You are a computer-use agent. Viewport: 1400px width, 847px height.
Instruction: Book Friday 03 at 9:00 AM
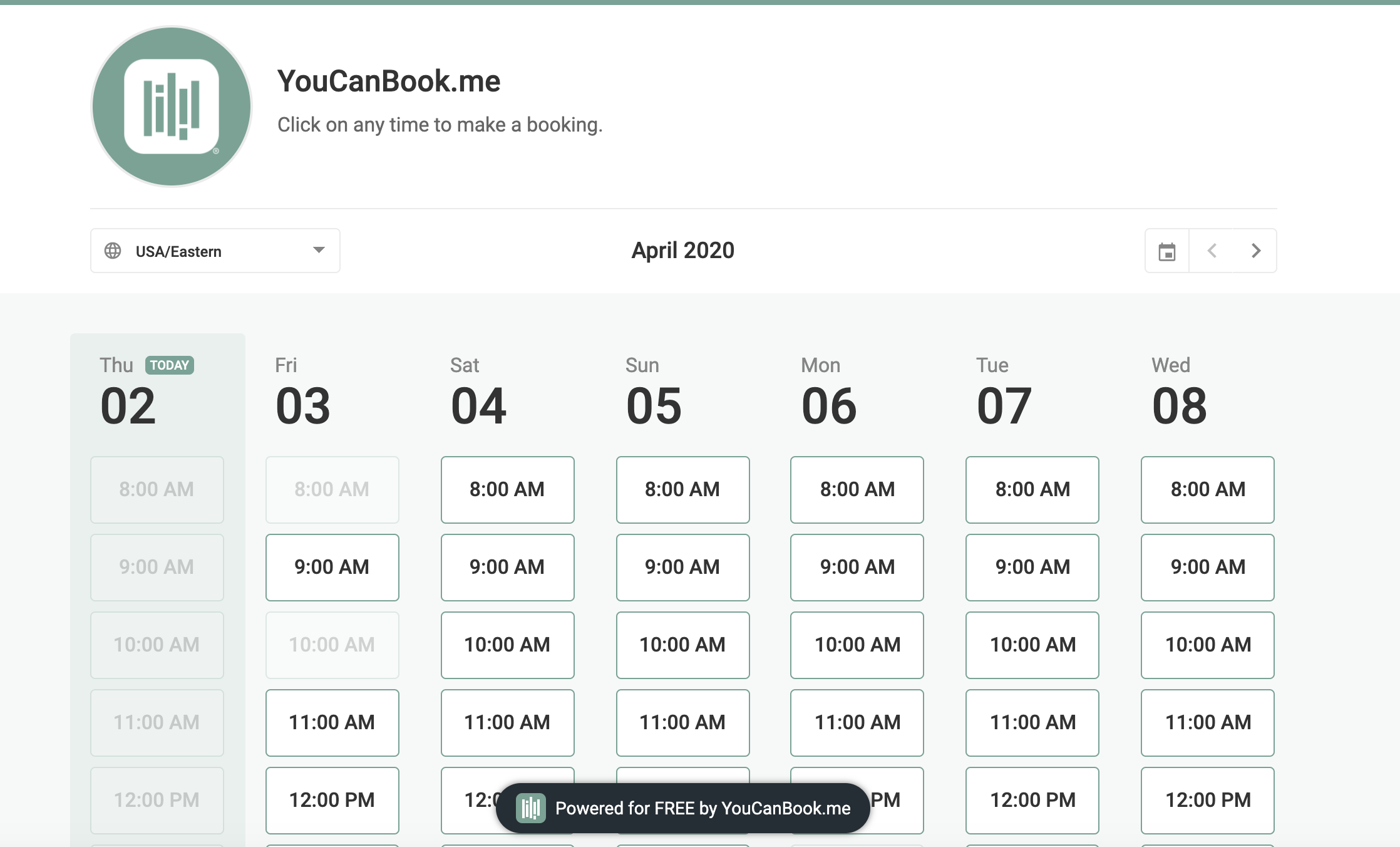coord(332,568)
